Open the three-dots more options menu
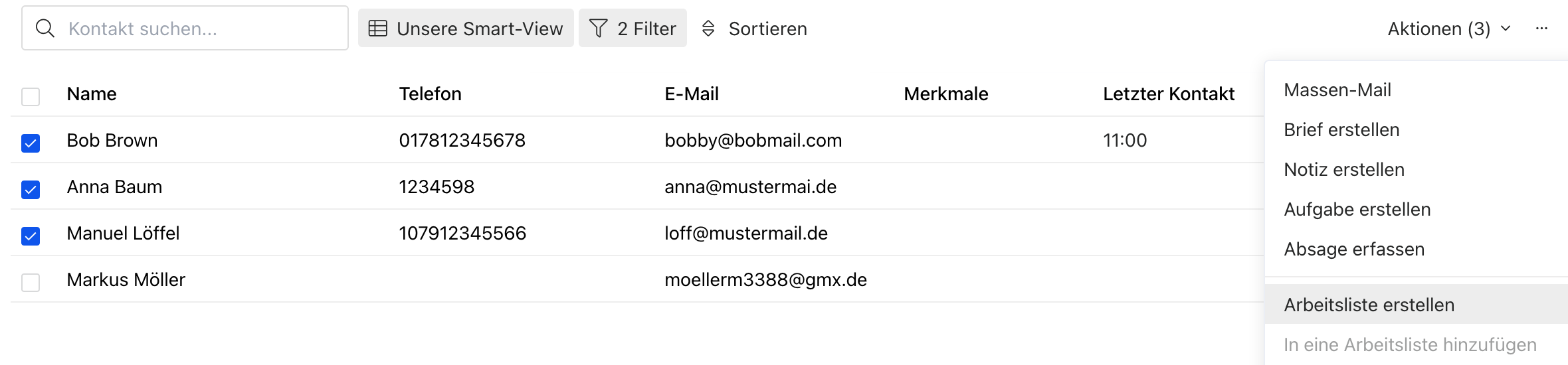 click(1541, 29)
